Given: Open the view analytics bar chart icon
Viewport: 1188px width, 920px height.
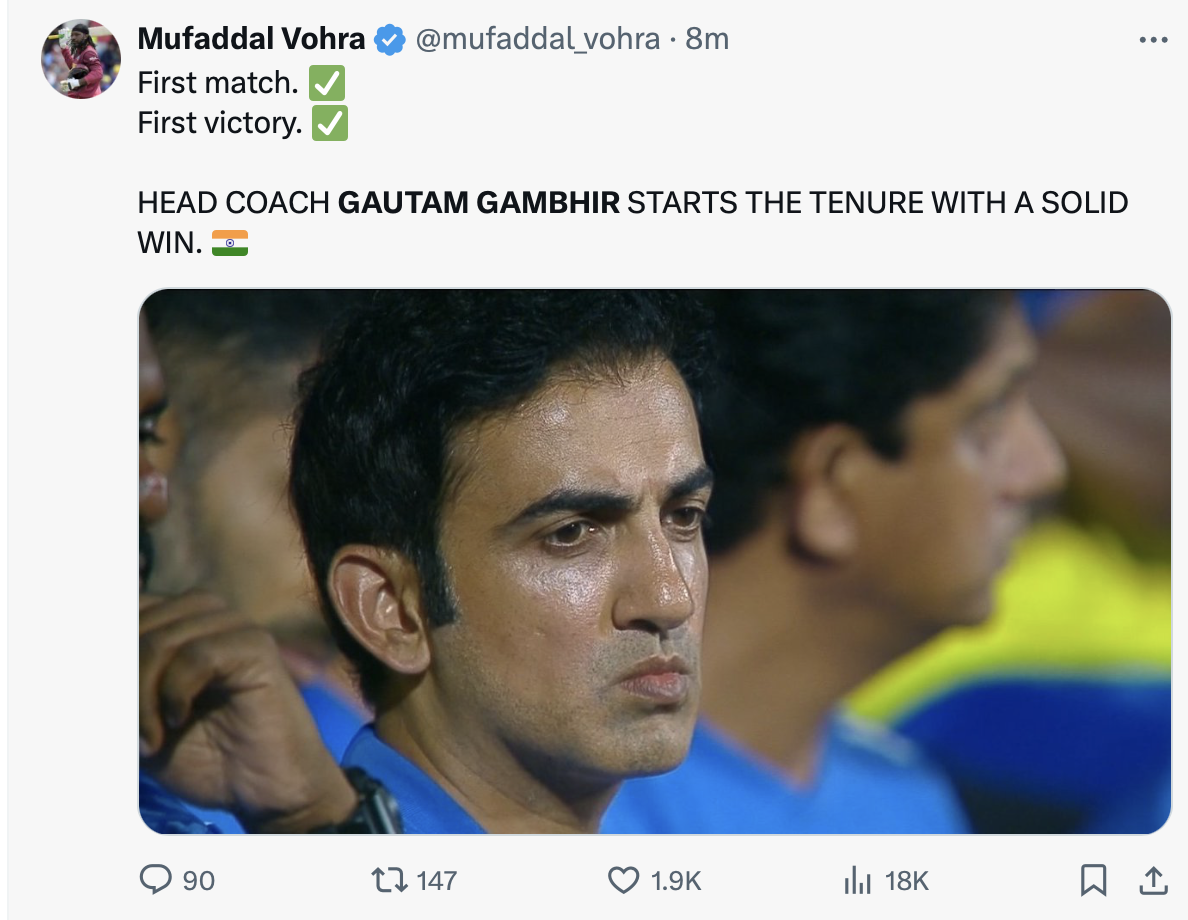Looking at the screenshot, I should [858, 880].
